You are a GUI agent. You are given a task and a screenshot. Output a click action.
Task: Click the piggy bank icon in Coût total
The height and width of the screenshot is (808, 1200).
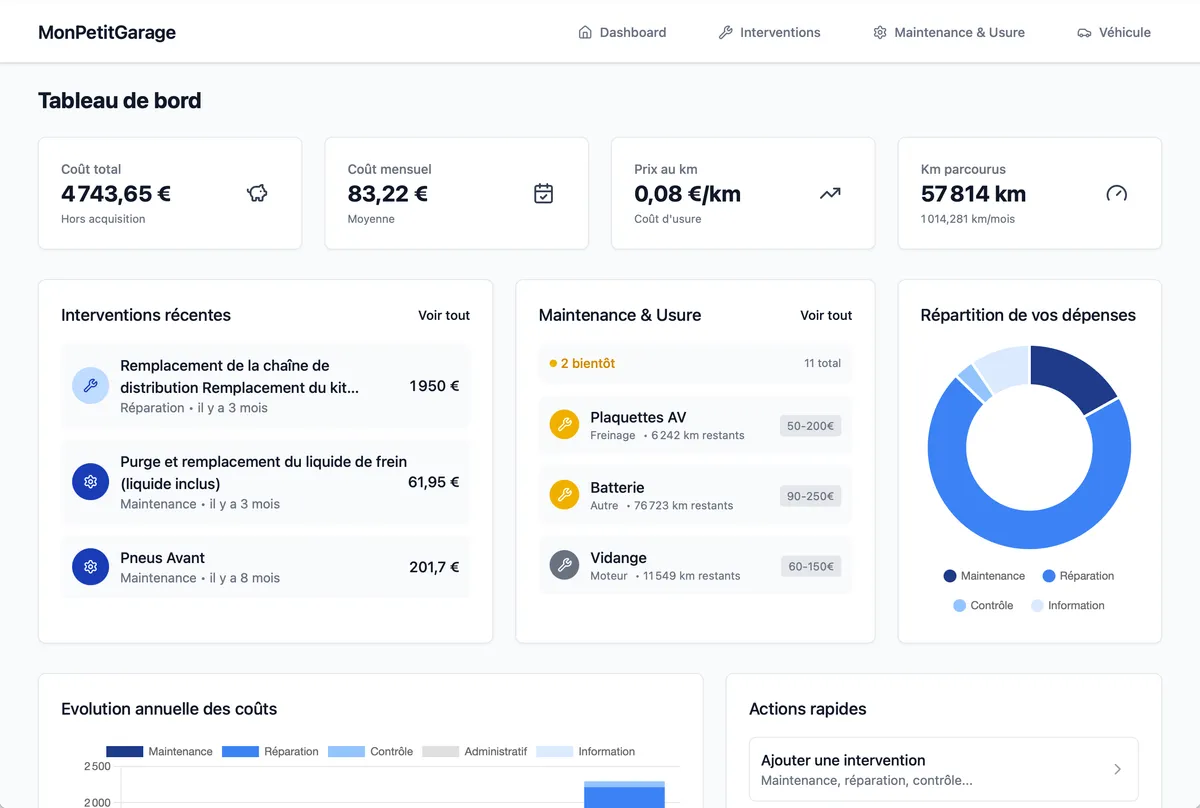tap(257, 193)
